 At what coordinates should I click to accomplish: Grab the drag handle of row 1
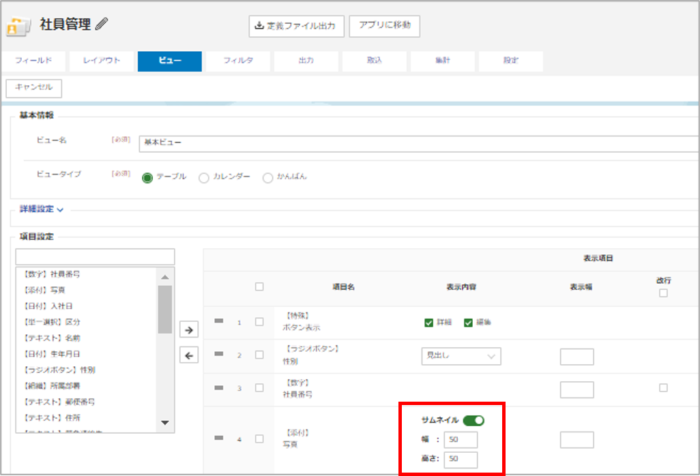(219, 321)
